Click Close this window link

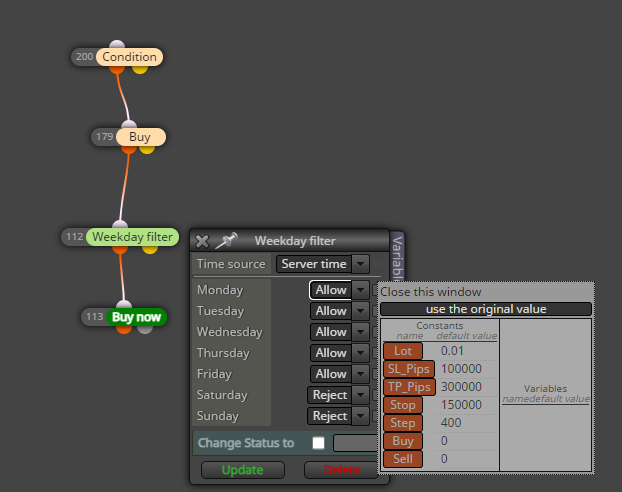[431, 292]
